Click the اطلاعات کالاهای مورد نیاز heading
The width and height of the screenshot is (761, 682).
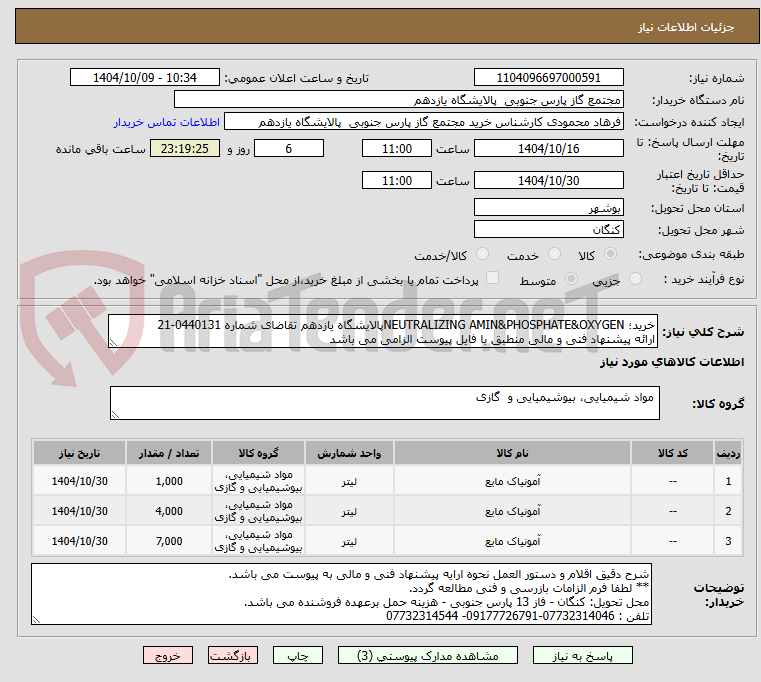click(x=672, y=362)
